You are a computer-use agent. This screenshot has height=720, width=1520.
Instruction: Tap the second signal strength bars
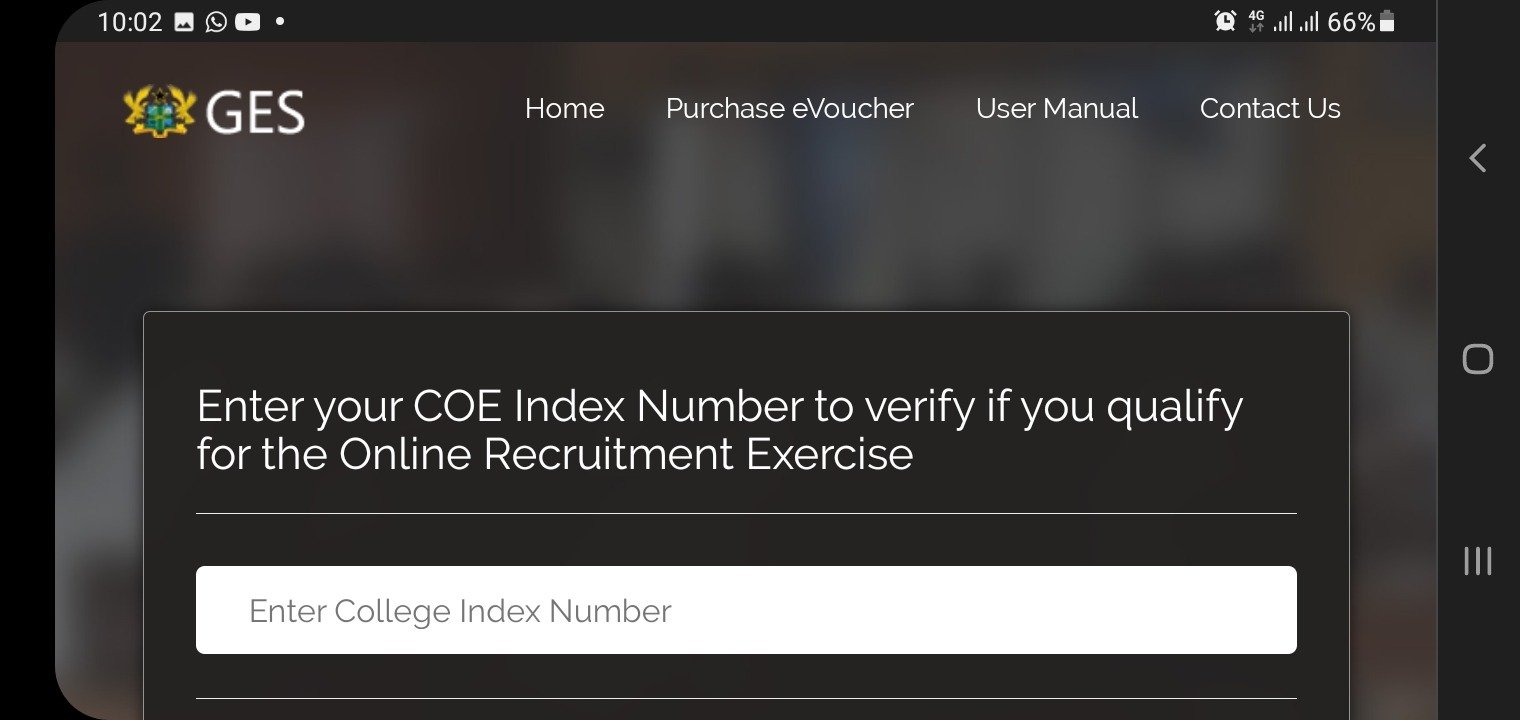coord(1308,21)
